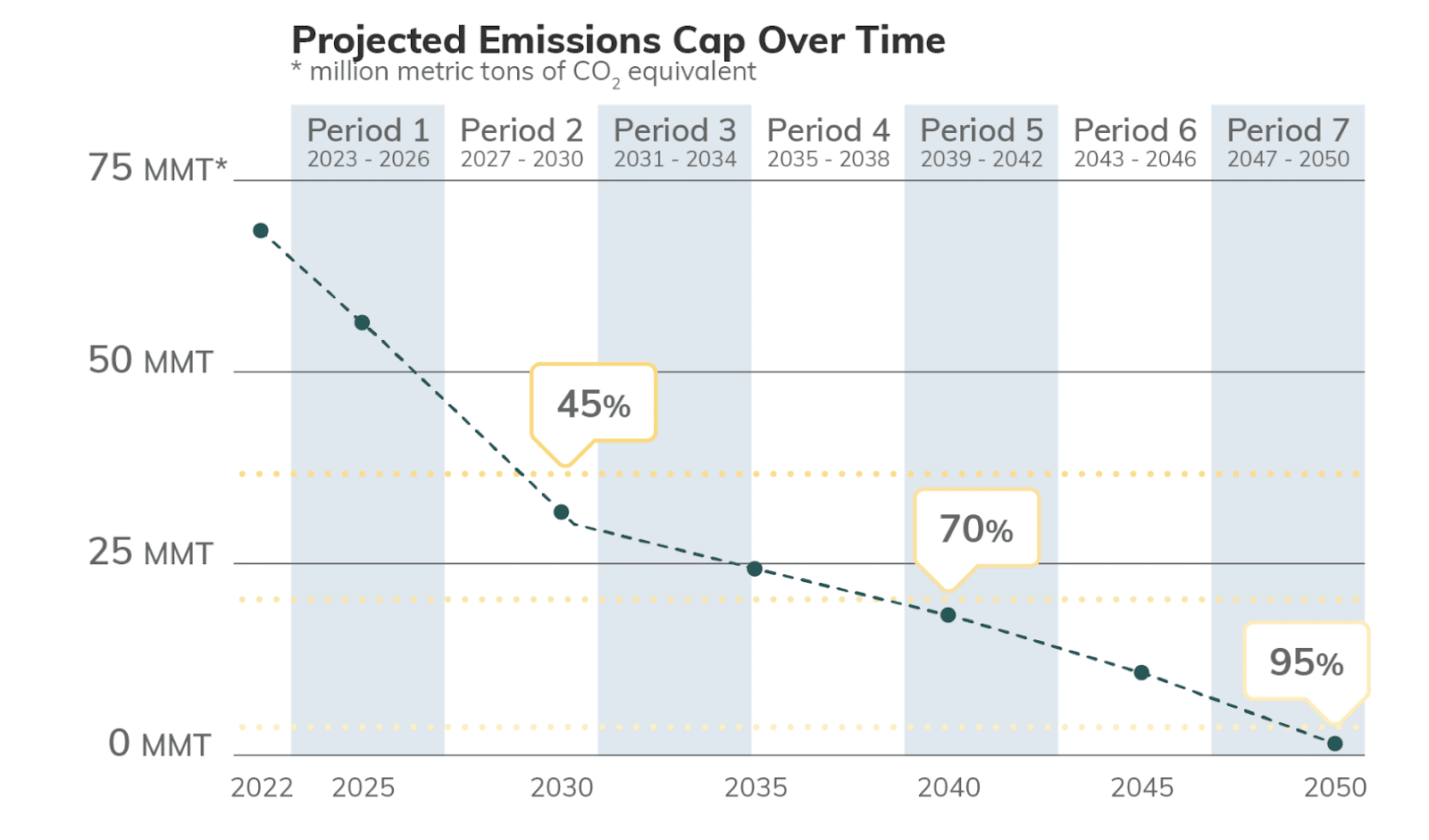Select the Period 5 column header
1429x840 pixels.
[x=982, y=143]
